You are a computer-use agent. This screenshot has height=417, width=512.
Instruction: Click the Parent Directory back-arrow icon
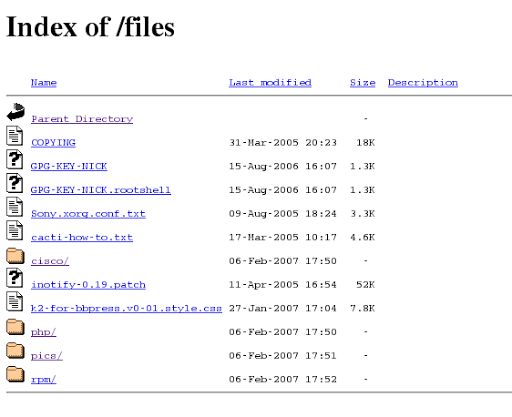(x=16, y=112)
